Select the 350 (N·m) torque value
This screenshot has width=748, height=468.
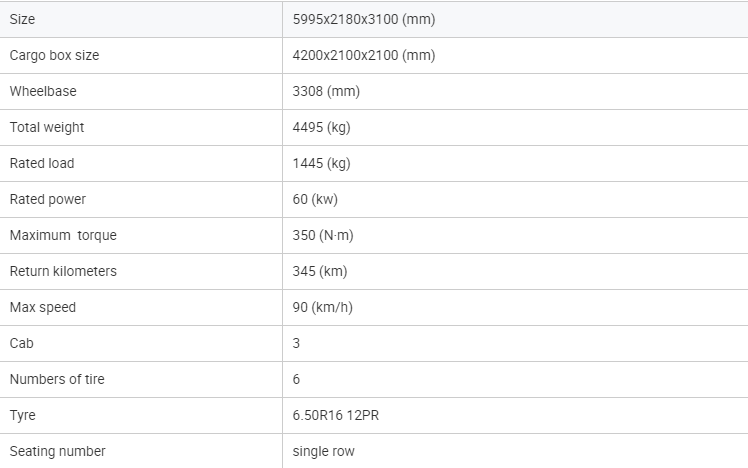(323, 235)
